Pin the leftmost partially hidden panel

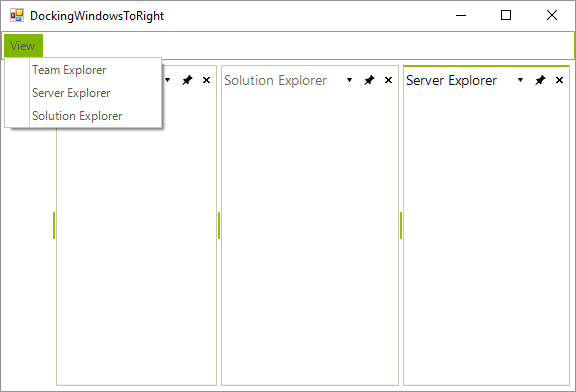[x=187, y=80]
